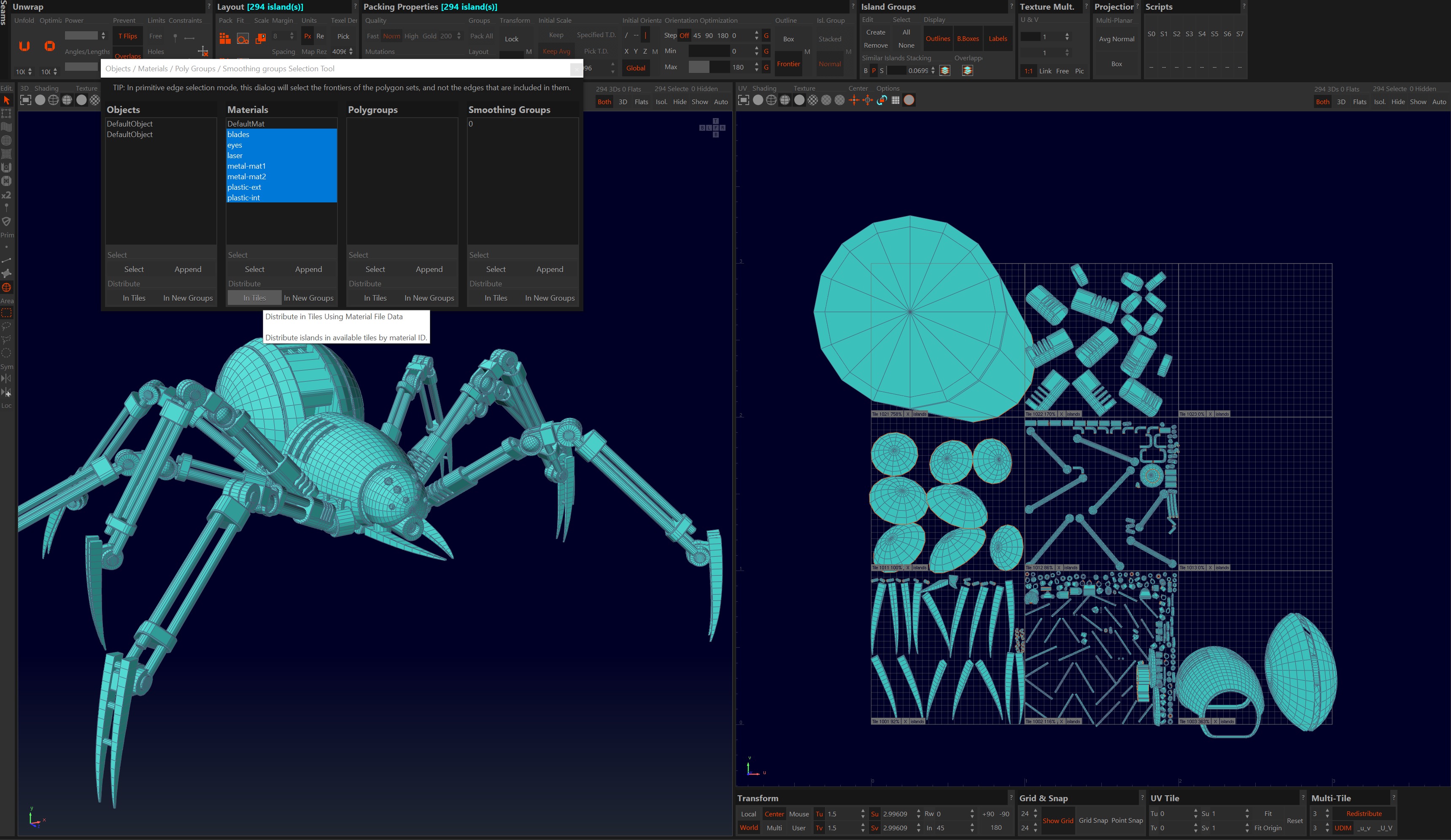Screen dimensions: 1451x840
Task: Click the Su stepper in Transform
Action: pos(918,814)
